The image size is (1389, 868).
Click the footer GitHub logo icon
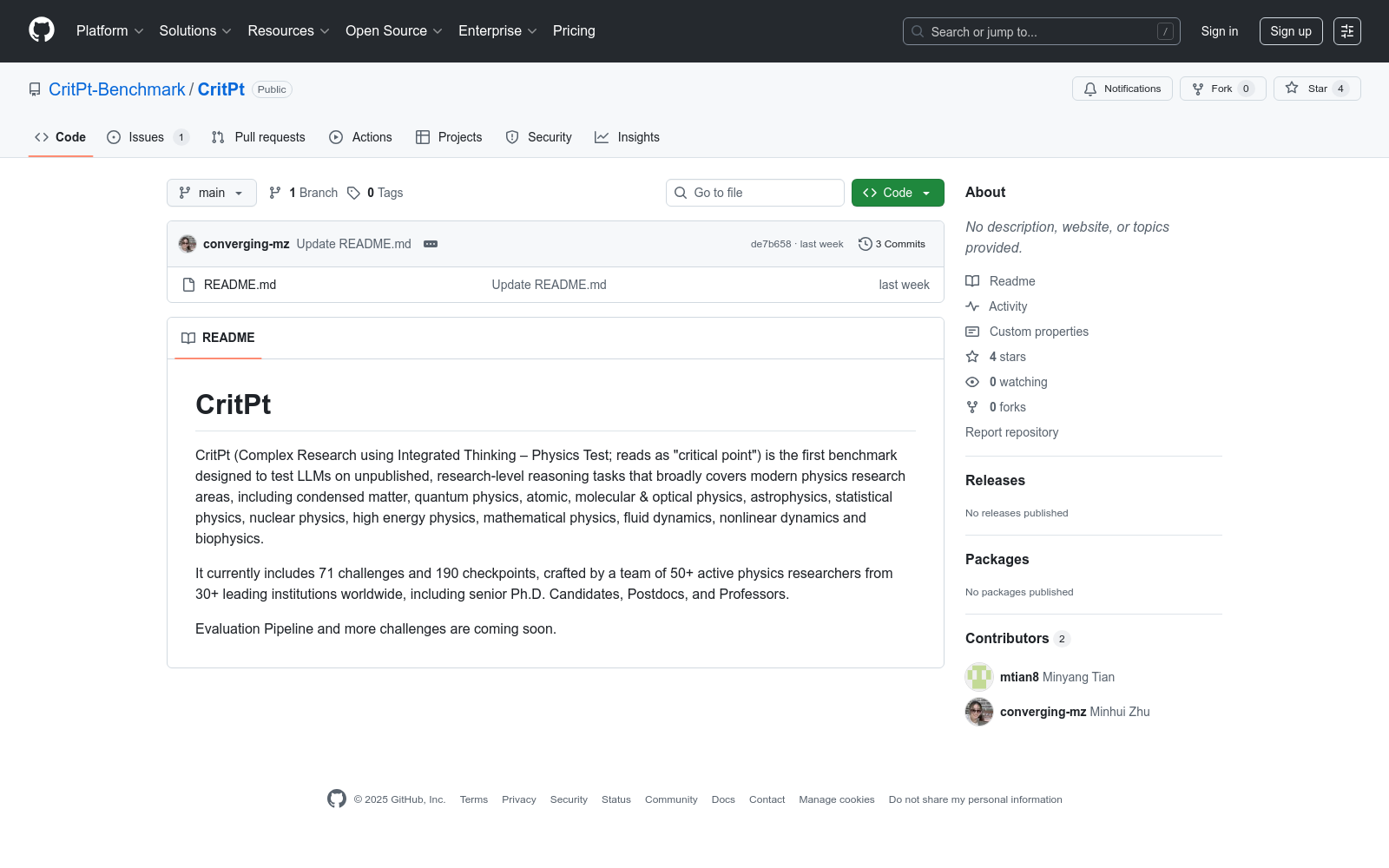click(337, 799)
